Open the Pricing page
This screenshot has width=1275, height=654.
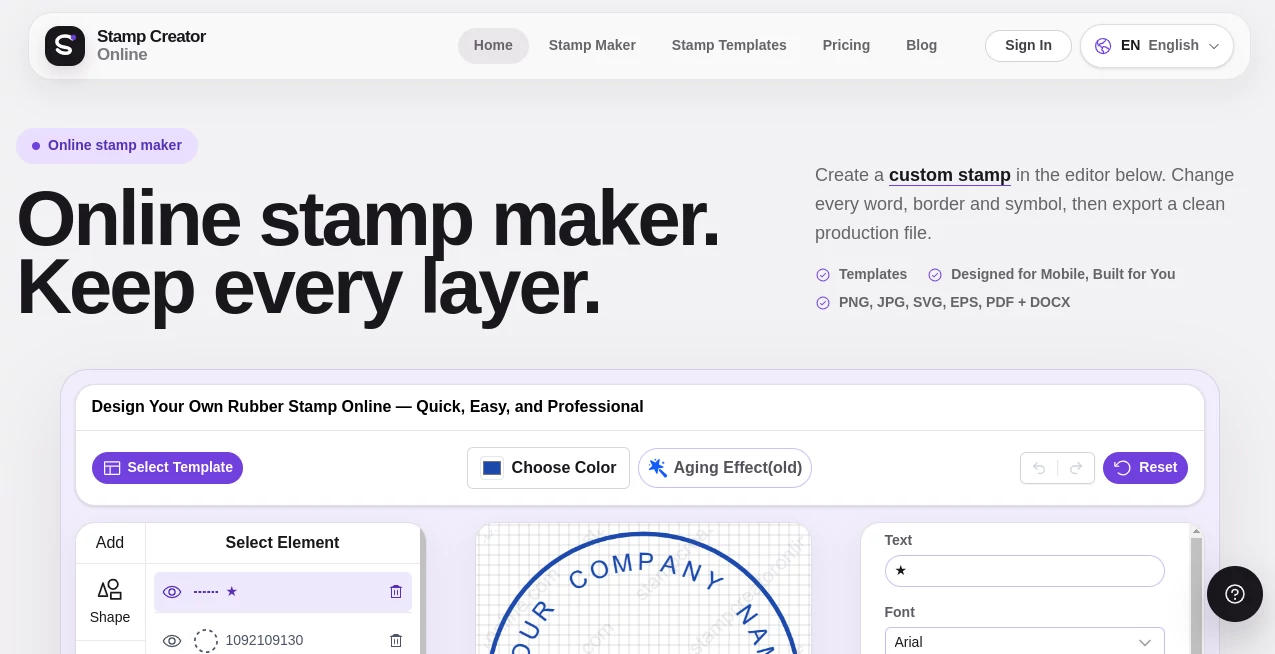coord(846,46)
